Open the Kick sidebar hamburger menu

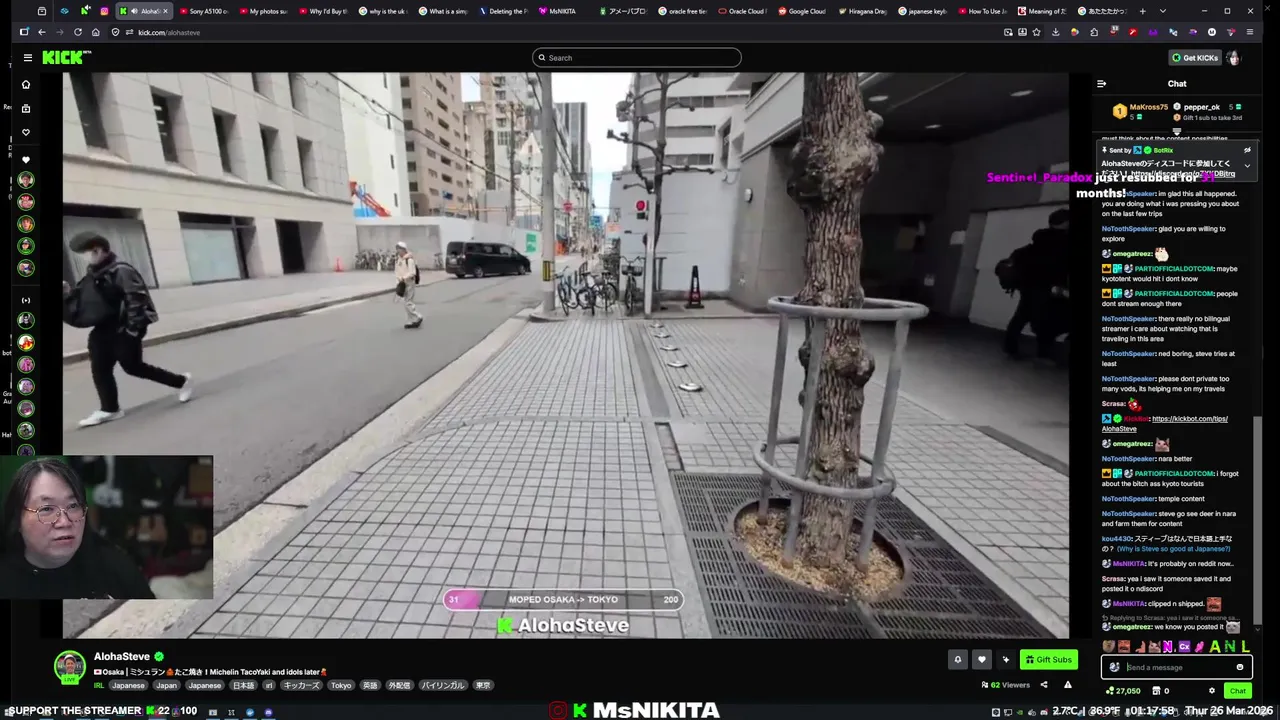pyautogui.click(x=27, y=58)
